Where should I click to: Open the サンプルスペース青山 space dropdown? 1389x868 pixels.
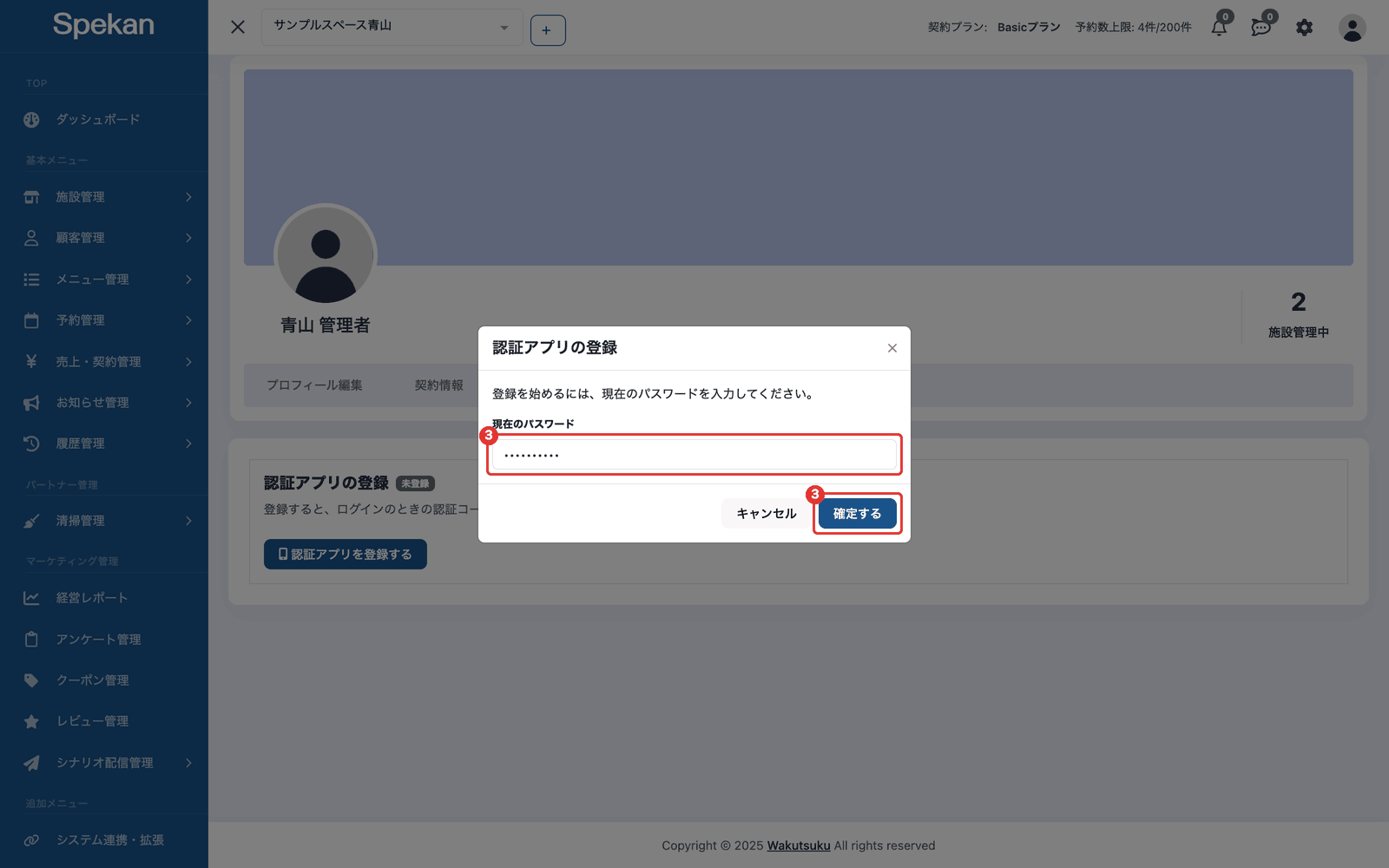click(392, 27)
